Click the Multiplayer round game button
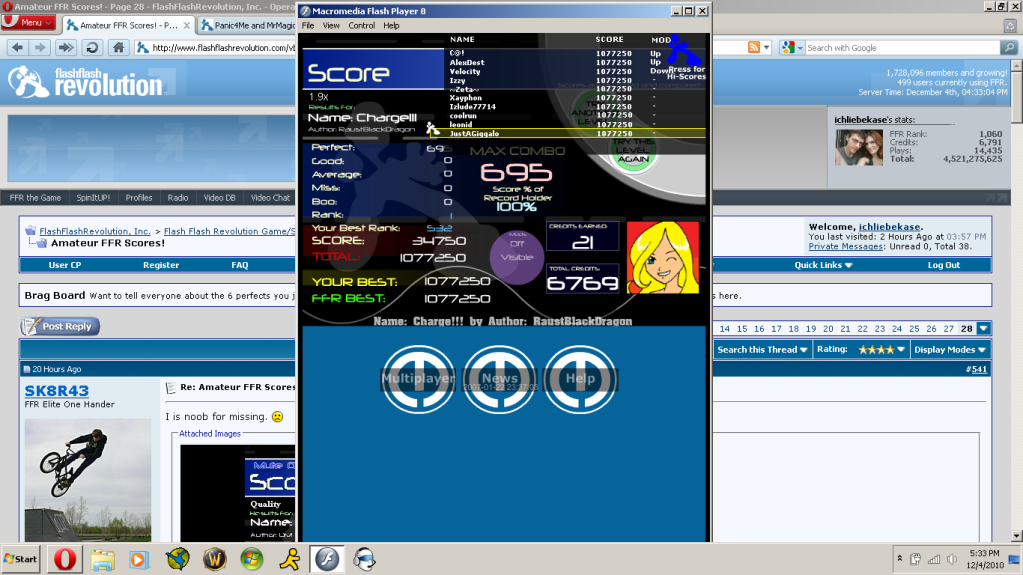Viewport: 1023px width, 575px height. click(418, 378)
